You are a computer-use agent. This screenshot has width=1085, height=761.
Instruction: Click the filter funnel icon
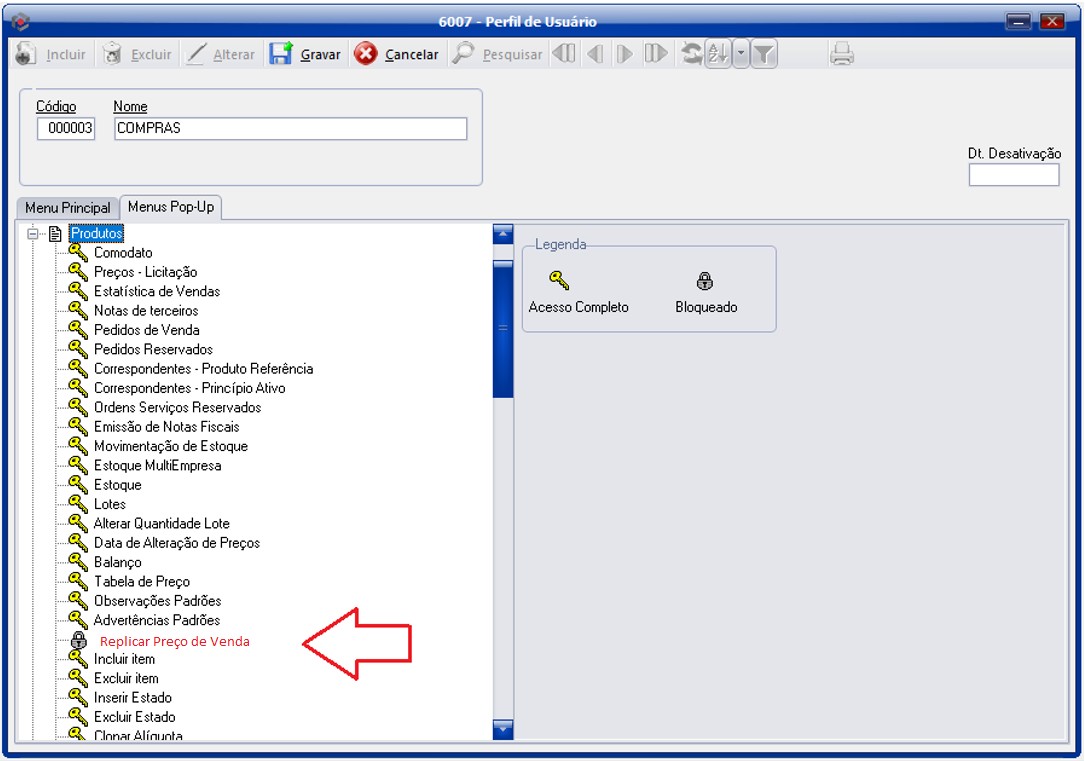(764, 54)
